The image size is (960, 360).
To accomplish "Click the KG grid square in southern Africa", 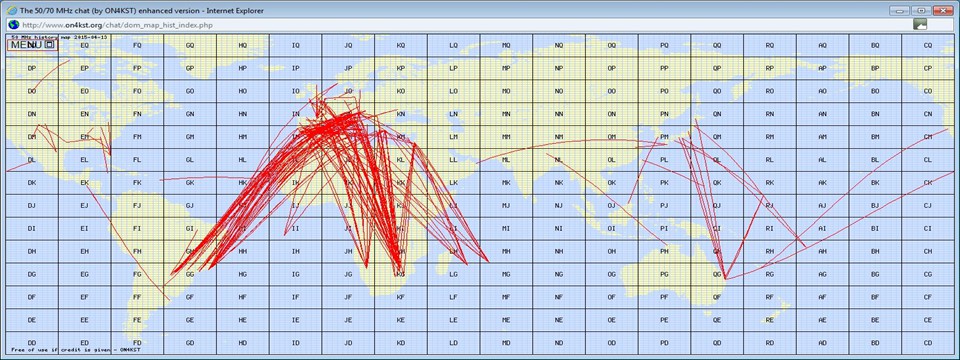I will (401, 274).
